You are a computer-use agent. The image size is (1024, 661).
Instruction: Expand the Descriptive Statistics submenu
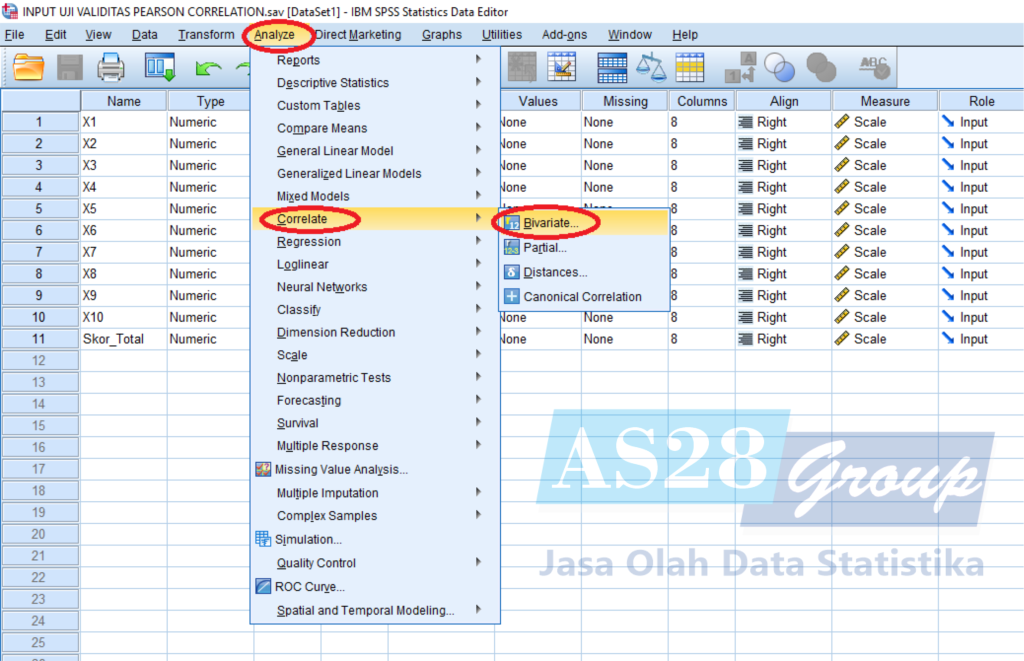pos(333,83)
